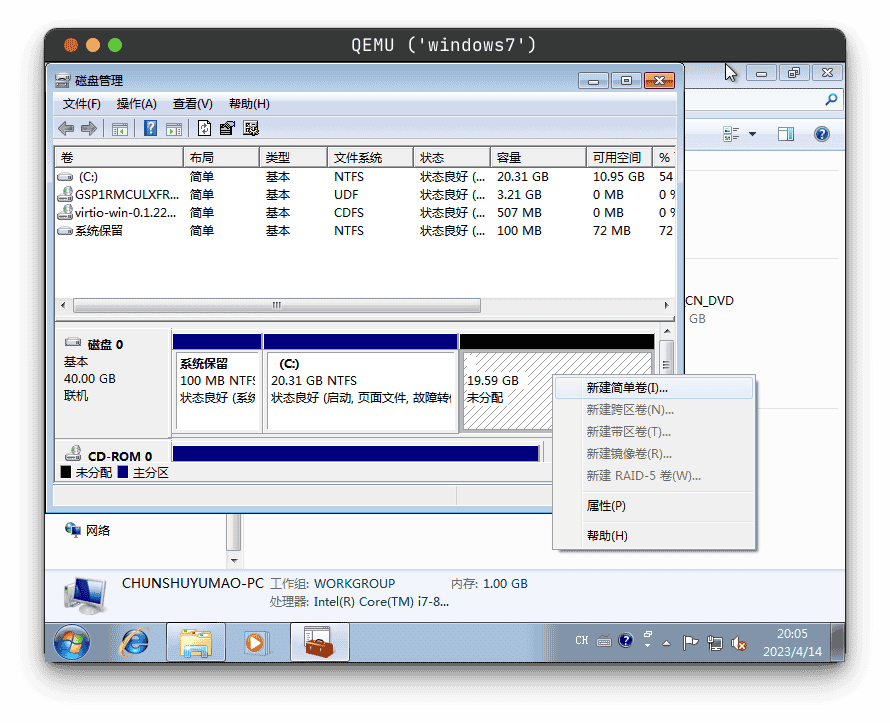Select the 系统保留 100 MB partition block
Viewport: 890px width, 723px height.
pos(217,383)
